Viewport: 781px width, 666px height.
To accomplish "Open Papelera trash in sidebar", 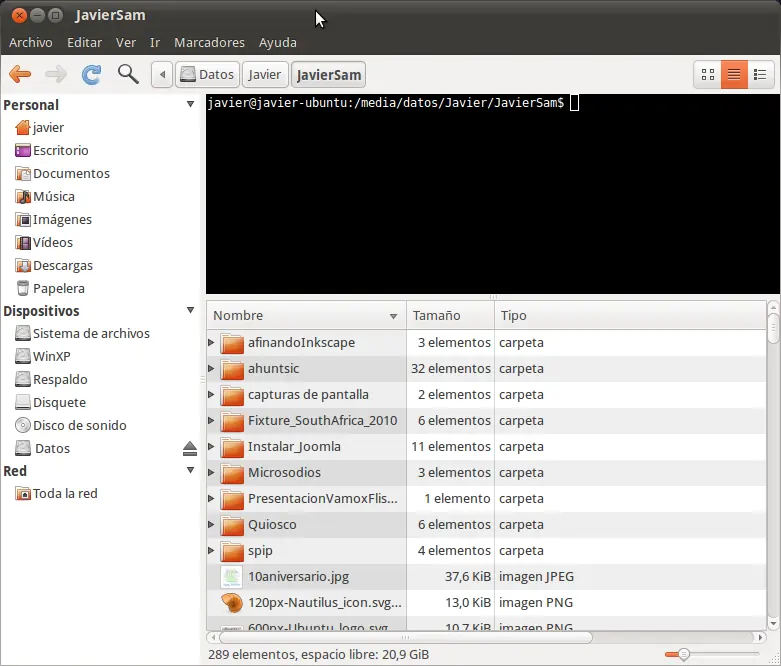I will click(x=58, y=288).
